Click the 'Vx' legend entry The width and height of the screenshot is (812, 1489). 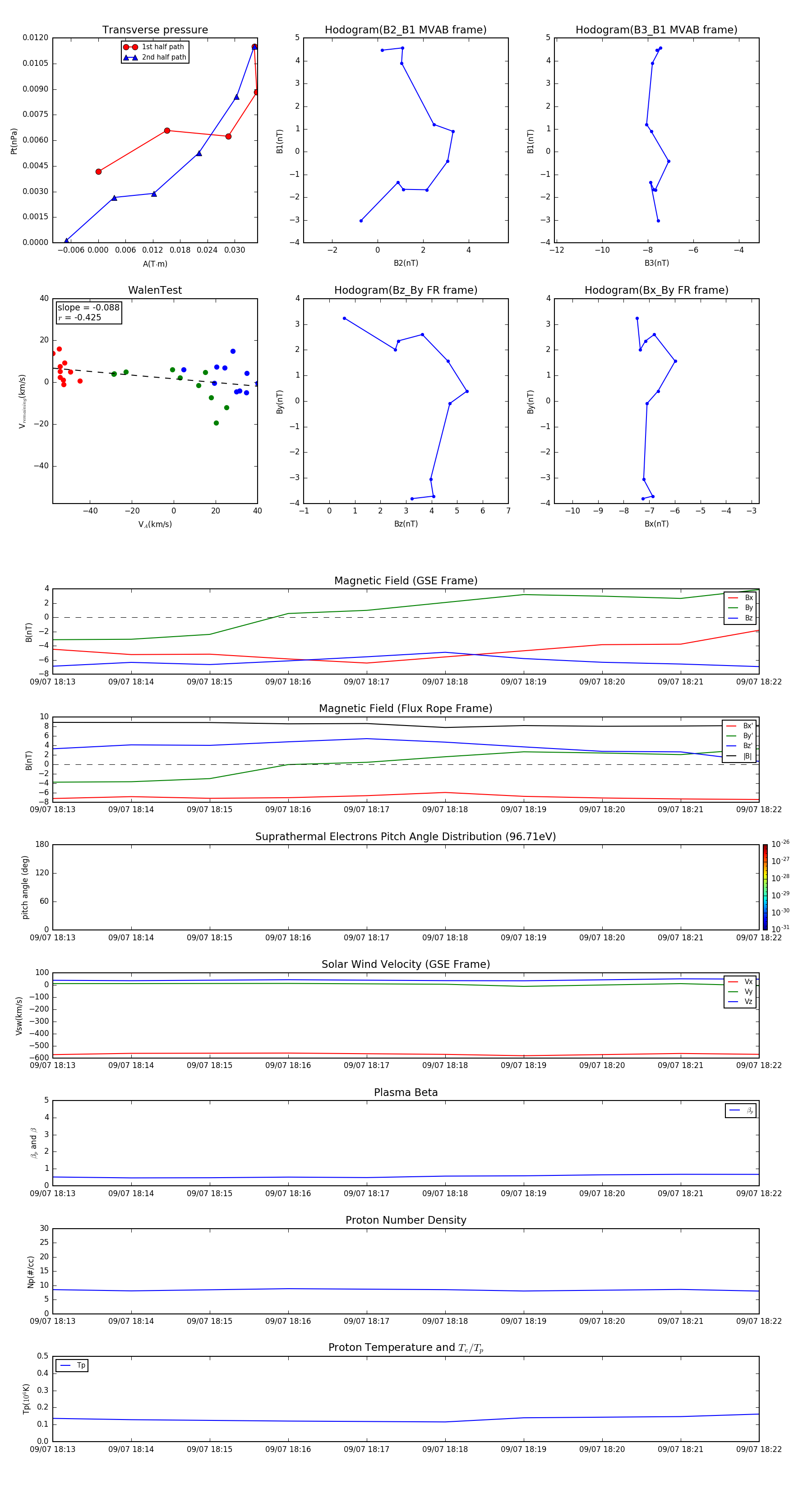tap(740, 981)
